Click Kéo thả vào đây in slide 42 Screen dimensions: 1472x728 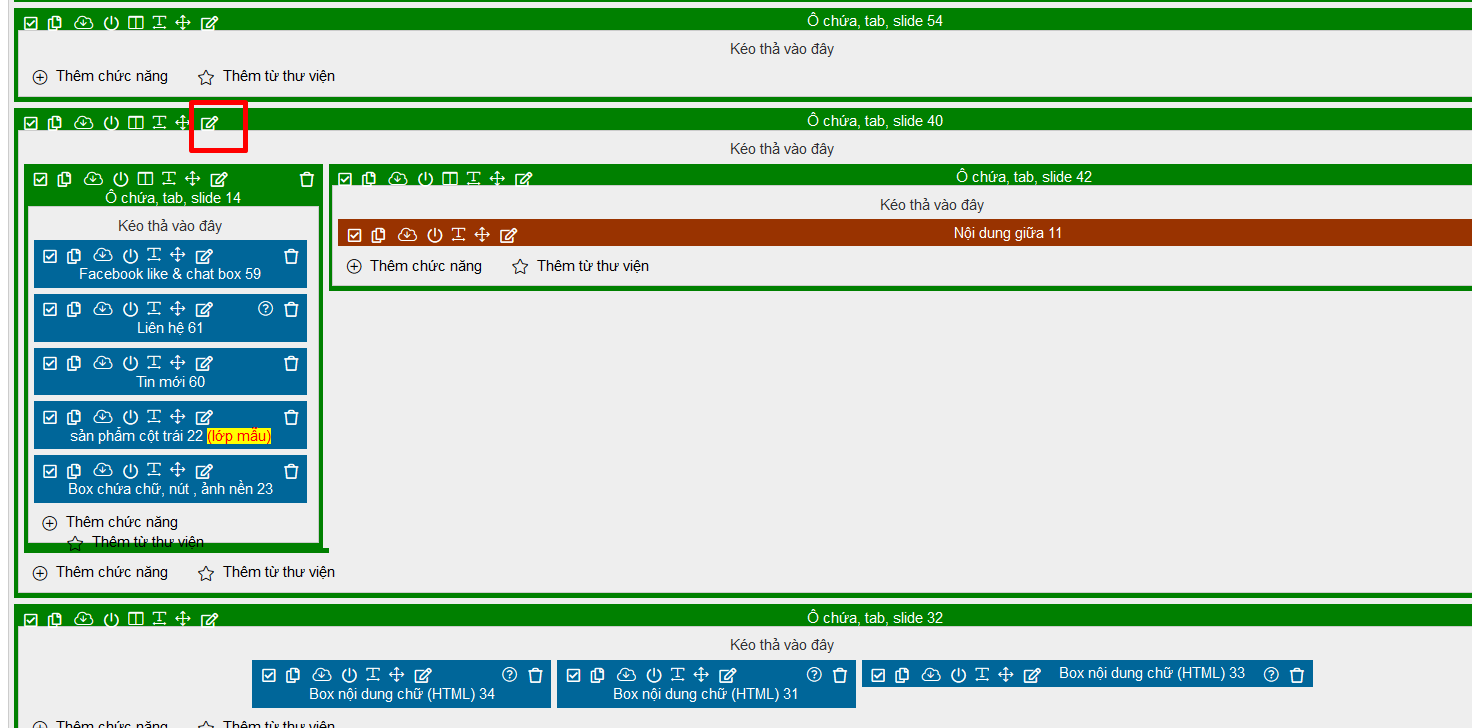(932, 205)
